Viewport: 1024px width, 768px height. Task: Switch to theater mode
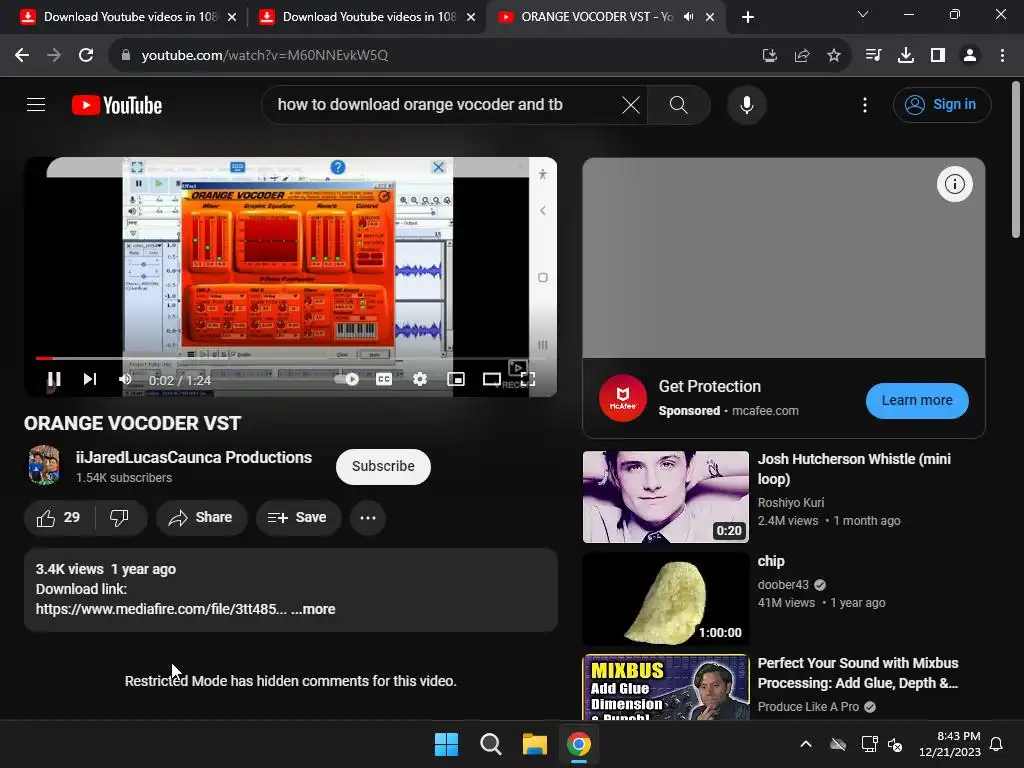pos(492,379)
